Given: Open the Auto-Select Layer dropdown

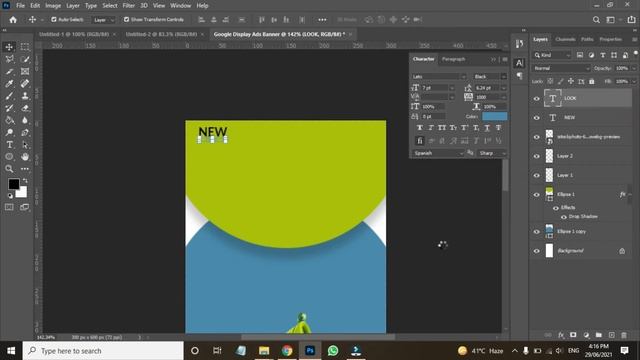Looking at the screenshot, I should pyautogui.click(x=103, y=20).
